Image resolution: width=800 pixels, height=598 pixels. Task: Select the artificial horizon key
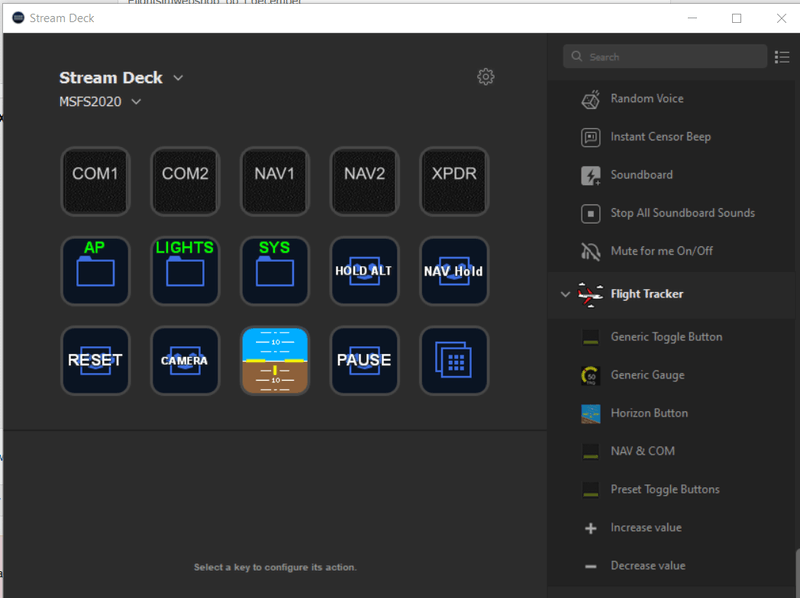pyautogui.click(x=275, y=361)
